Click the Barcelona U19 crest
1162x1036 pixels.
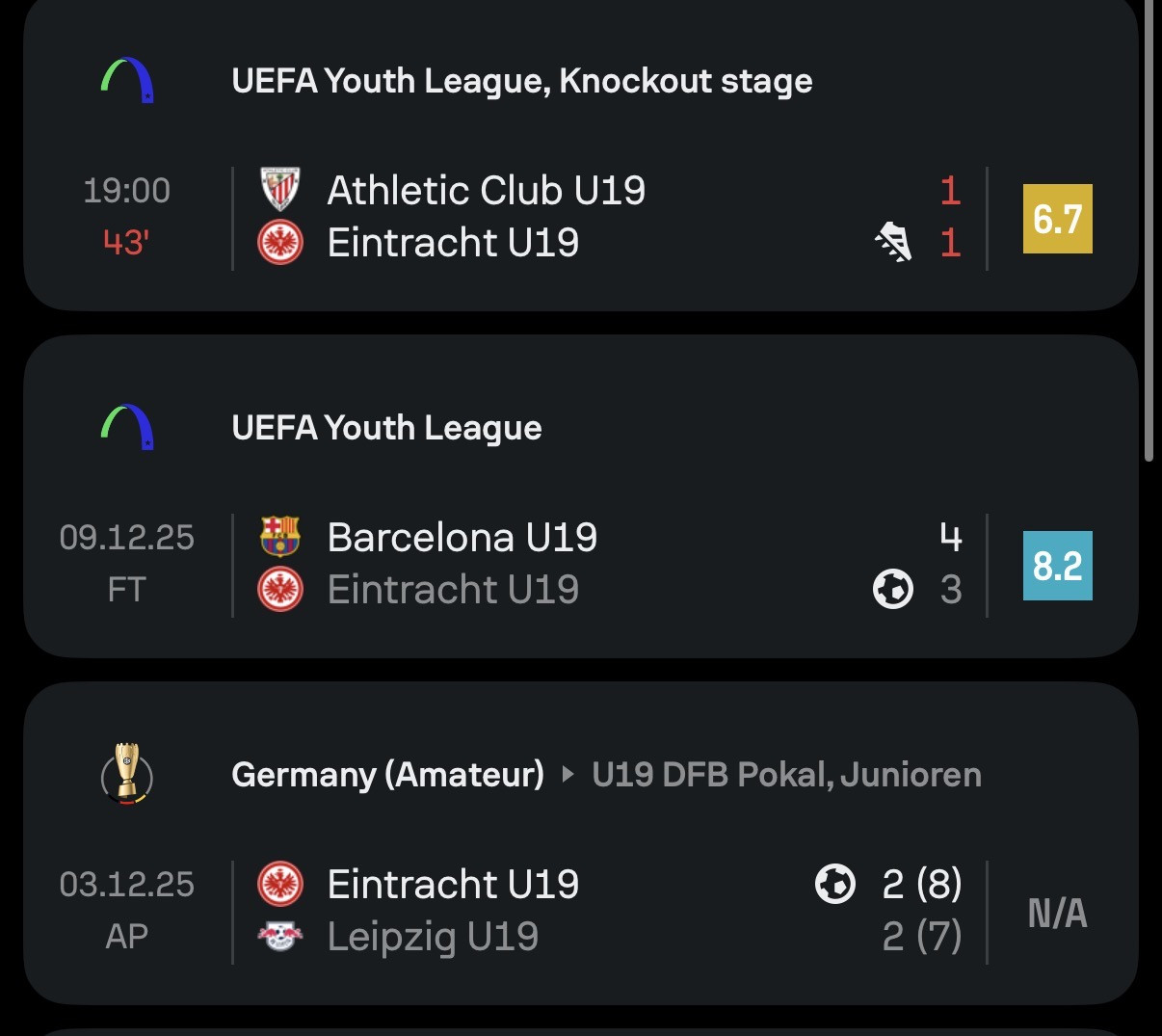point(280,537)
